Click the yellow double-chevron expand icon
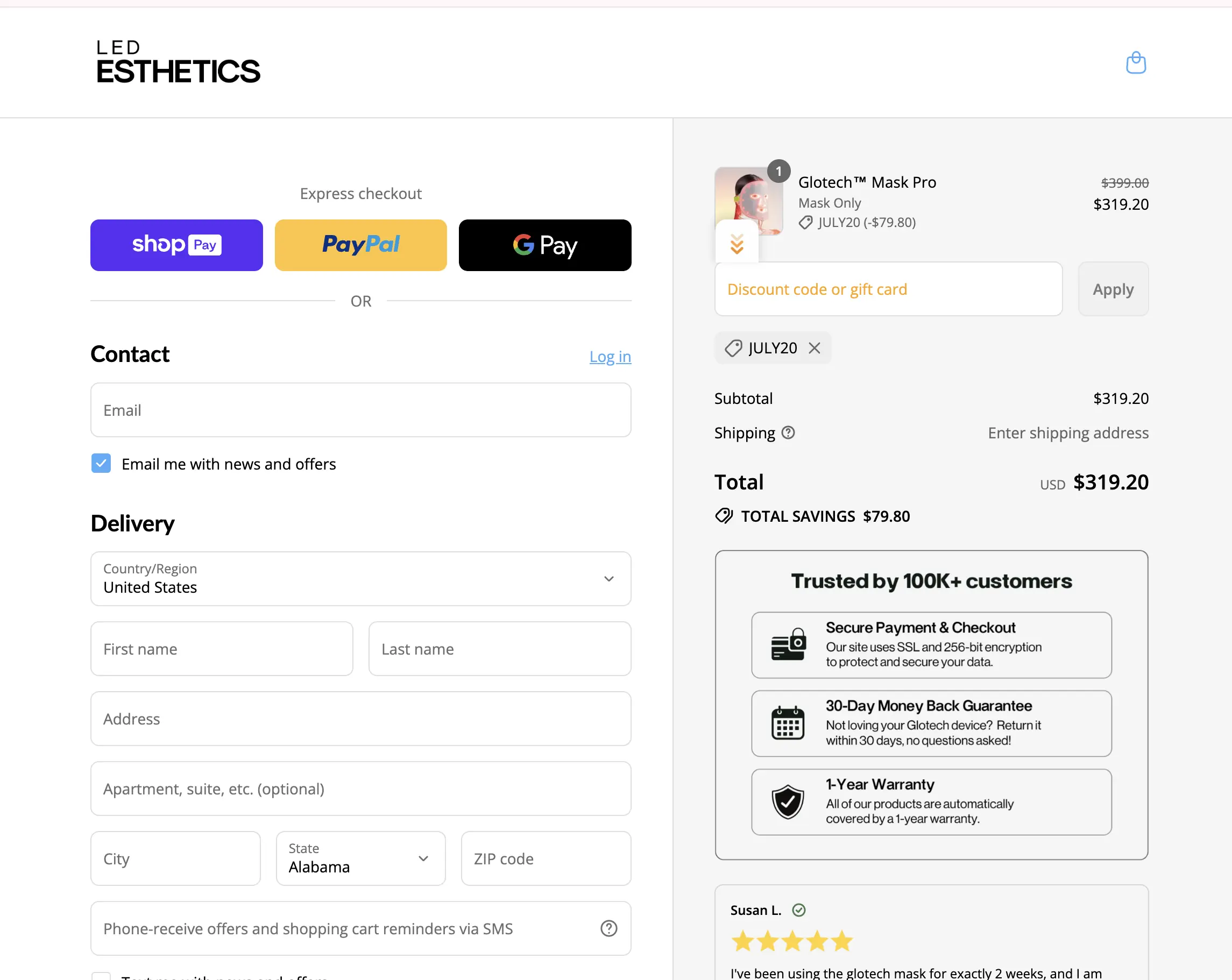 737,244
